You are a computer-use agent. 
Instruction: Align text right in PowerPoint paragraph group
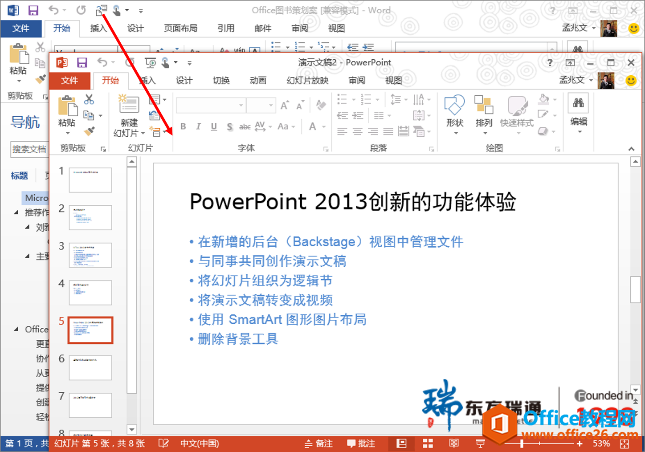click(373, 132)
